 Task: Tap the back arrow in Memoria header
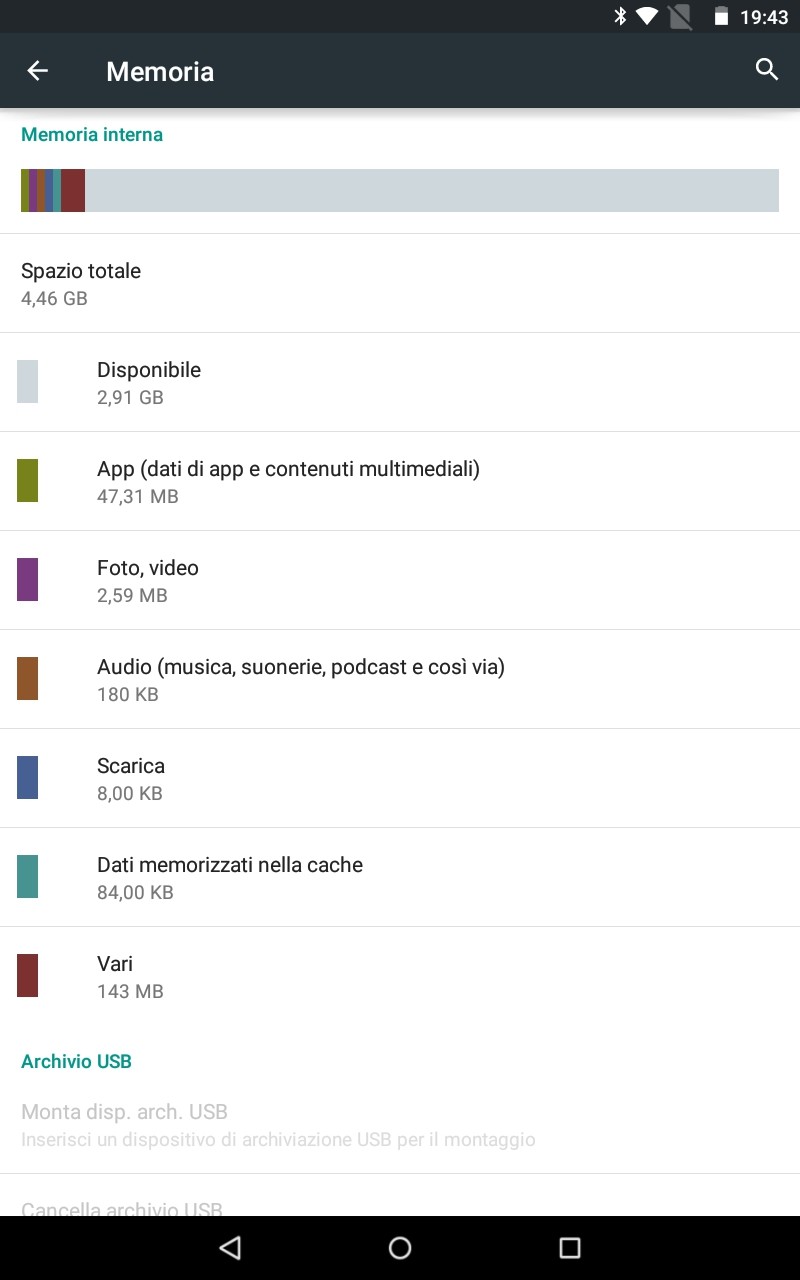(x=37, y=71)
